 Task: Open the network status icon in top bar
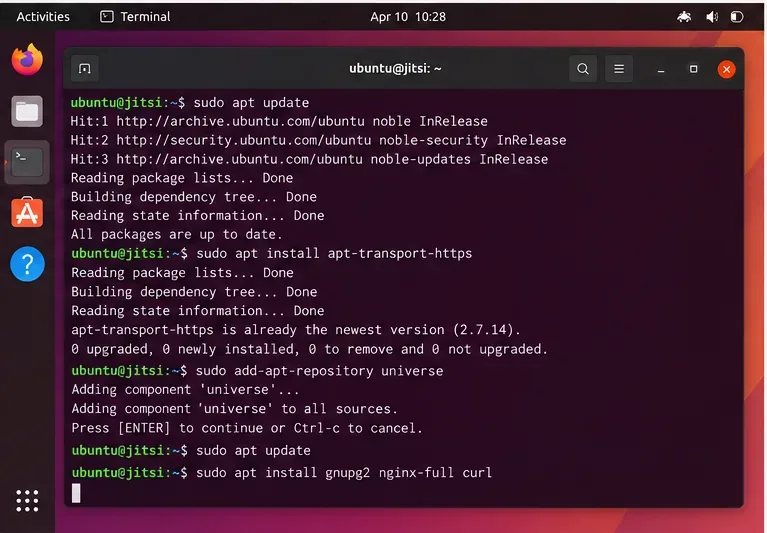(684, 17)
